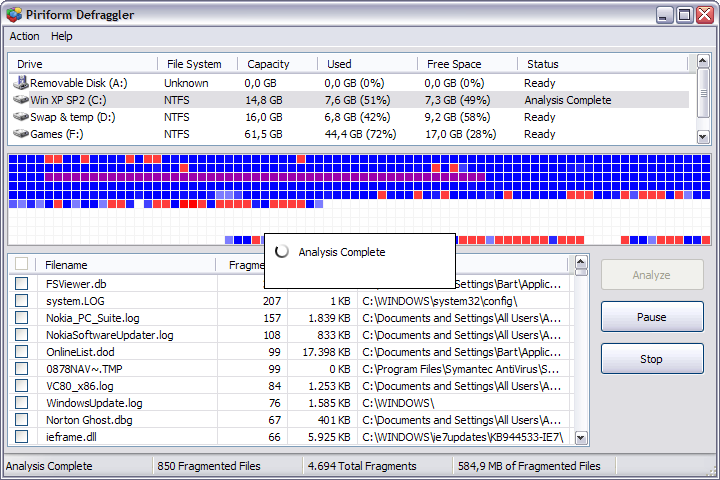Click the NokiaSoftwareUpdater.log filename
This screenshot has width=720, height=480.
click(x=110, y=335)
